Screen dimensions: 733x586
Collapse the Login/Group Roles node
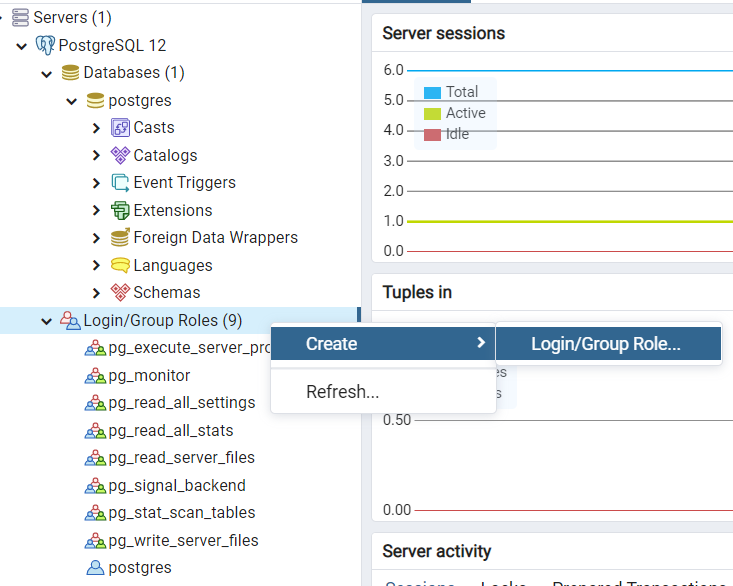[46, 321]
